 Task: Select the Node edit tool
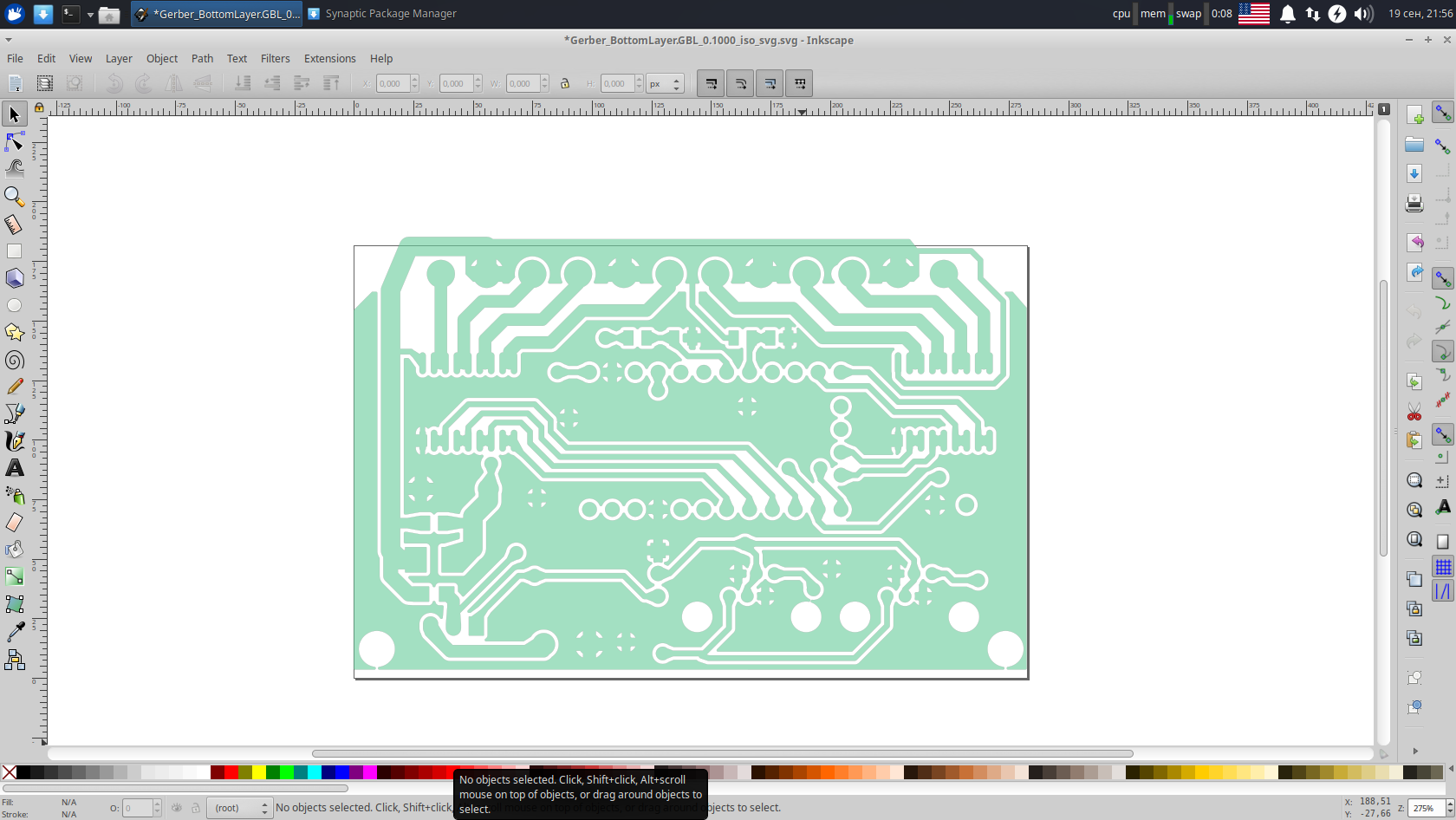(15, 141)
